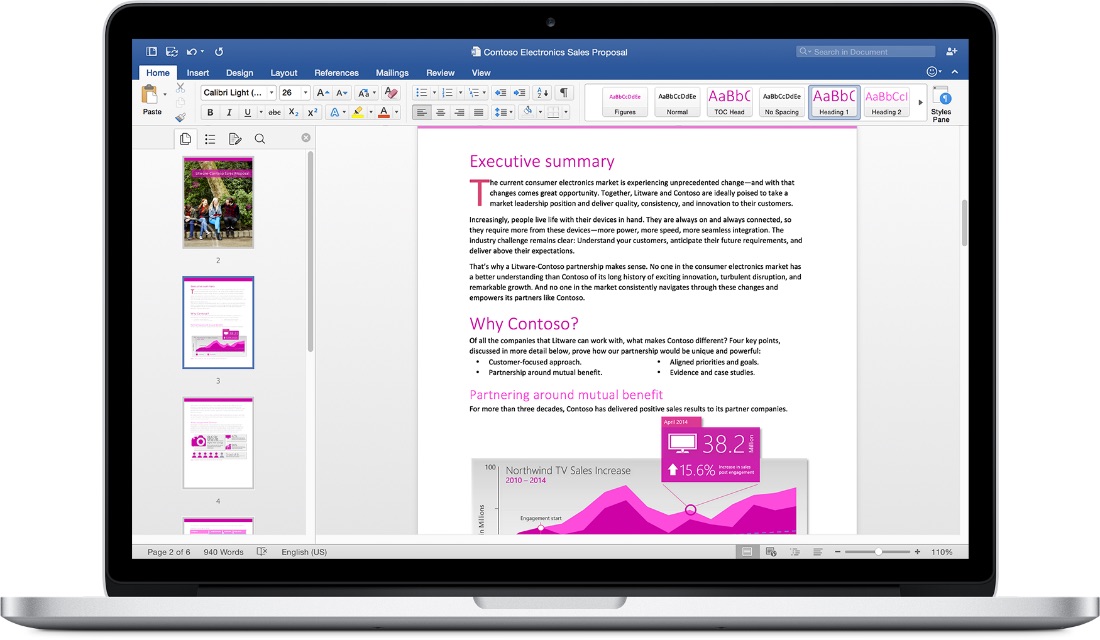Select page 3 thumbnail in sidebar
1100x640 pixels.
click(x=218, y=323)
